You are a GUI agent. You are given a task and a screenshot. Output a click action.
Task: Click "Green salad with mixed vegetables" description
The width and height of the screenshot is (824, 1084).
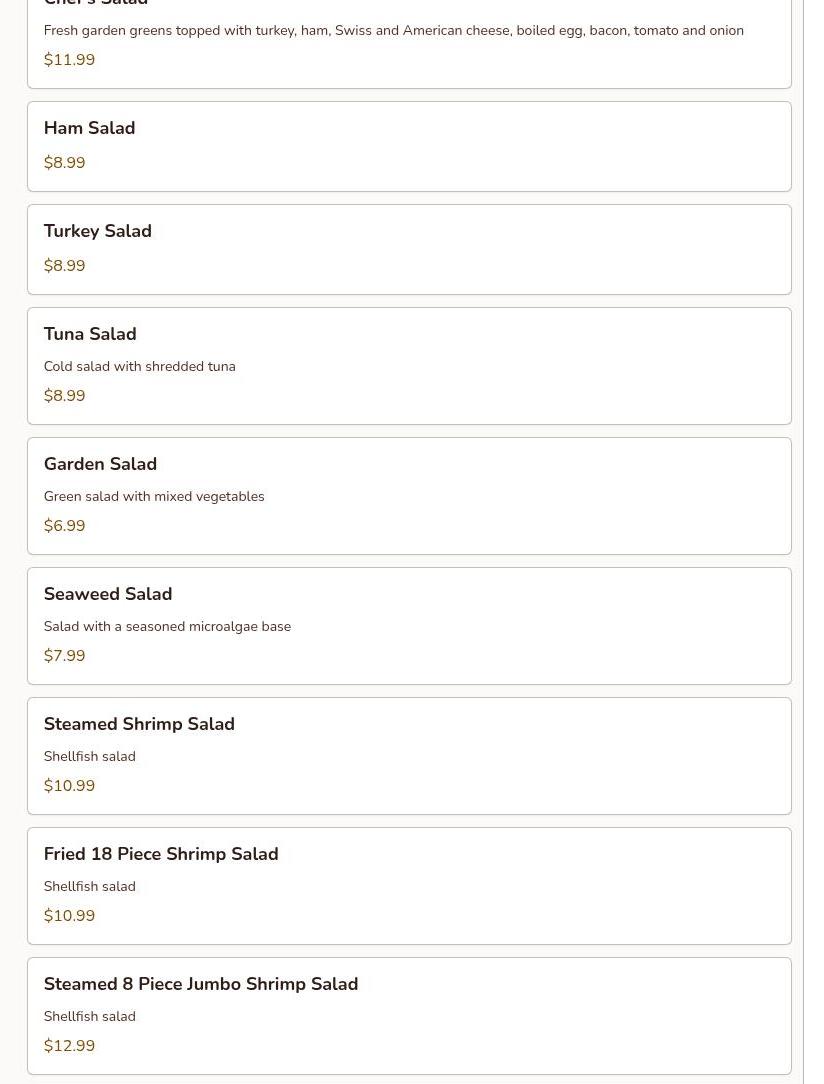coord(153,497)
